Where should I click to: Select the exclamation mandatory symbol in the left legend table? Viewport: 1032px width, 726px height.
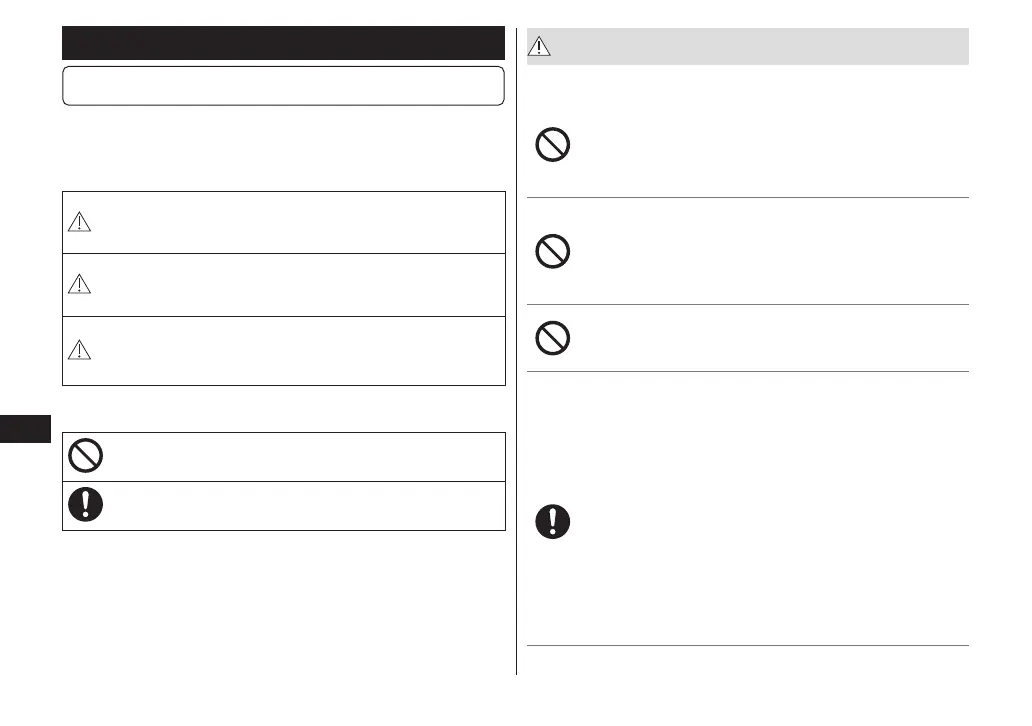85,505
